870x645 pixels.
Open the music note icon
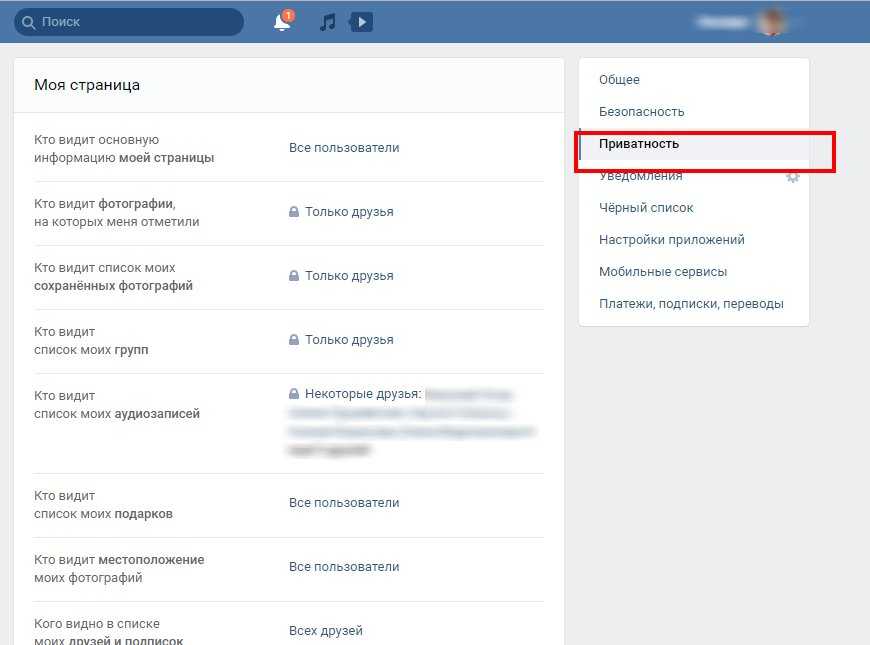tap(327, 22)
